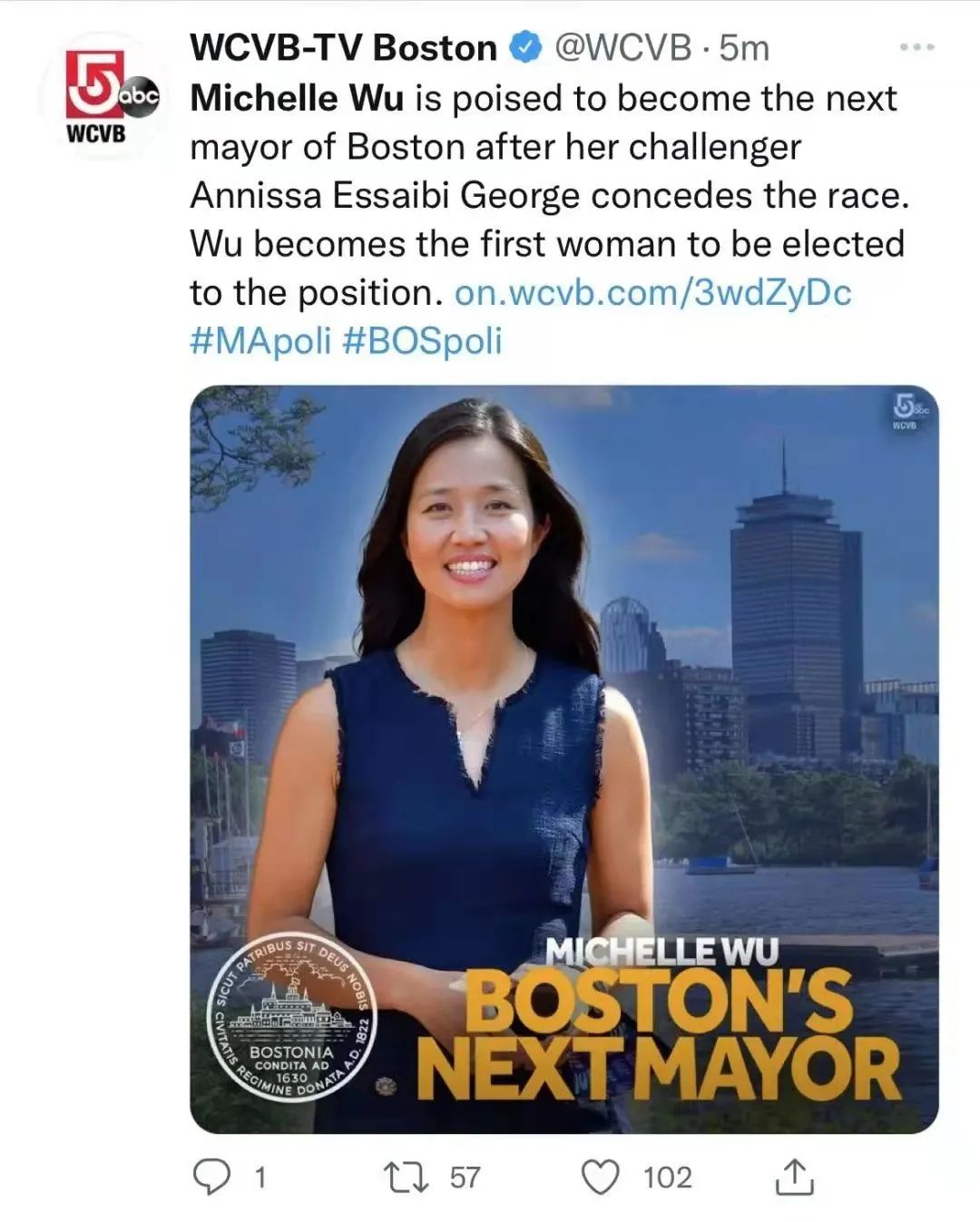The height and width of the screenshot is (1222, 980).
Task: Click the WCVB watermark logo in the photo
Action: click(x=903, y=410)
